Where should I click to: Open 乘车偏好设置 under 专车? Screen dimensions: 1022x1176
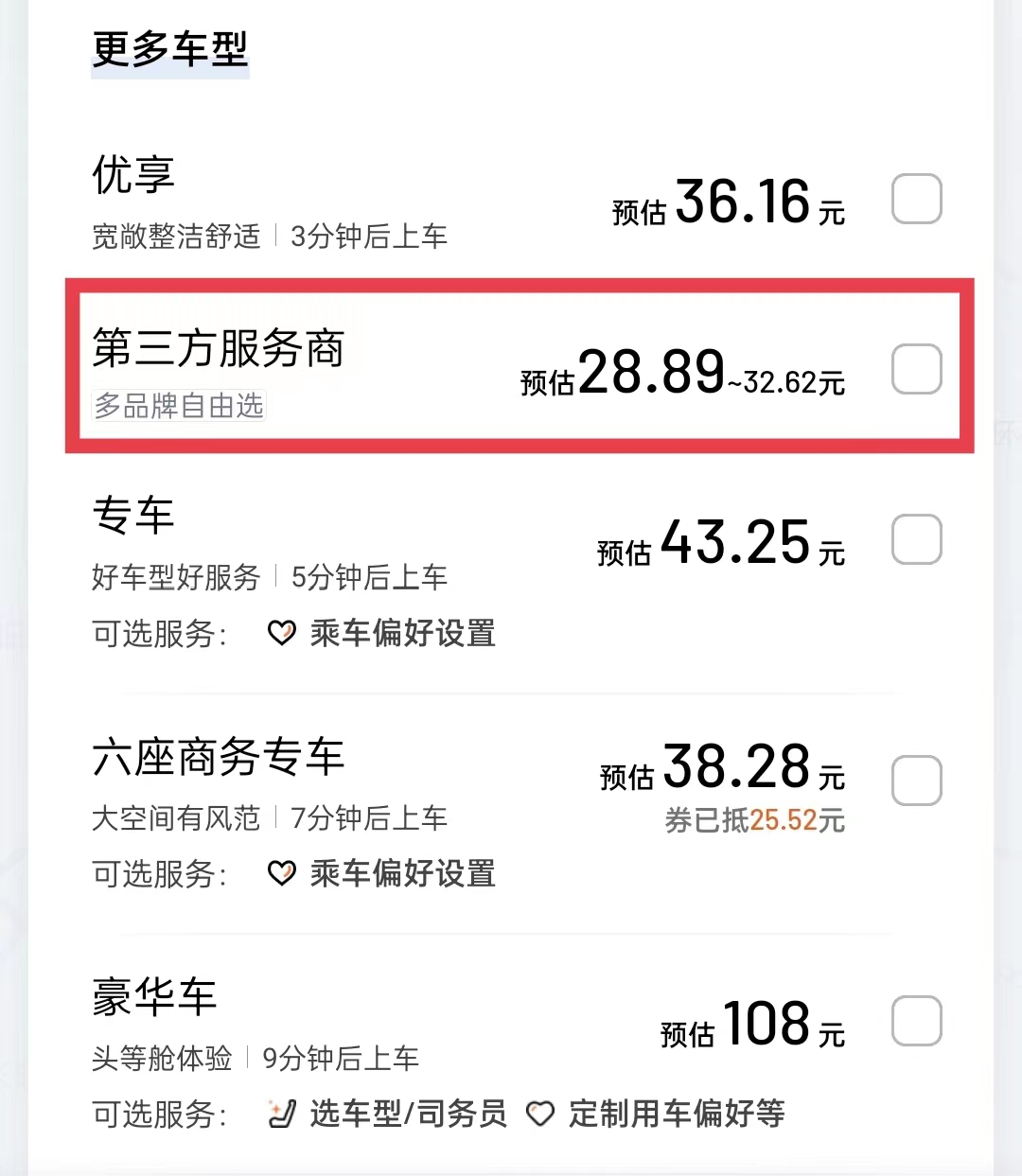pos(402,633)
